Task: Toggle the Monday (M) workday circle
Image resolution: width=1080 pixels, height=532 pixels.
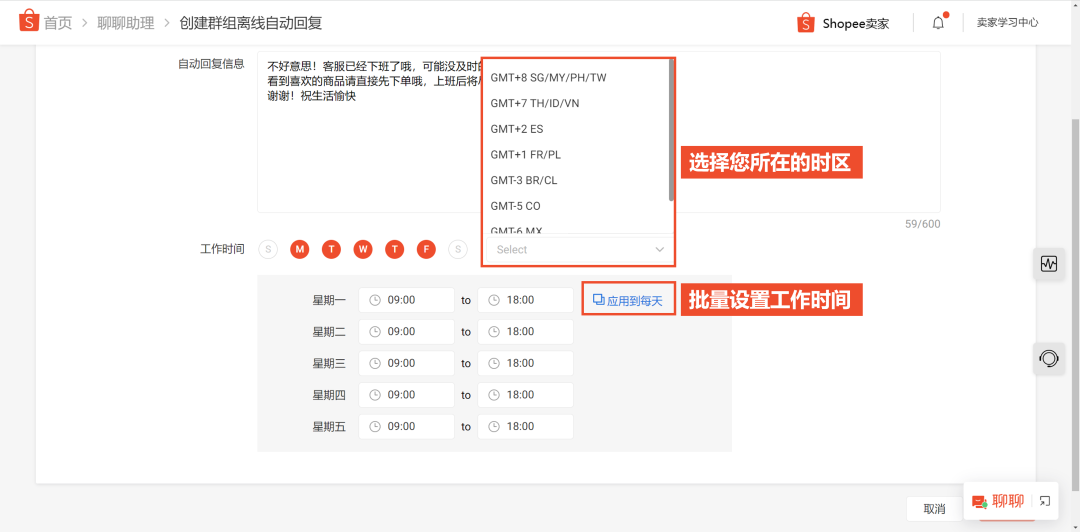Action: click(x=299, y=249)
